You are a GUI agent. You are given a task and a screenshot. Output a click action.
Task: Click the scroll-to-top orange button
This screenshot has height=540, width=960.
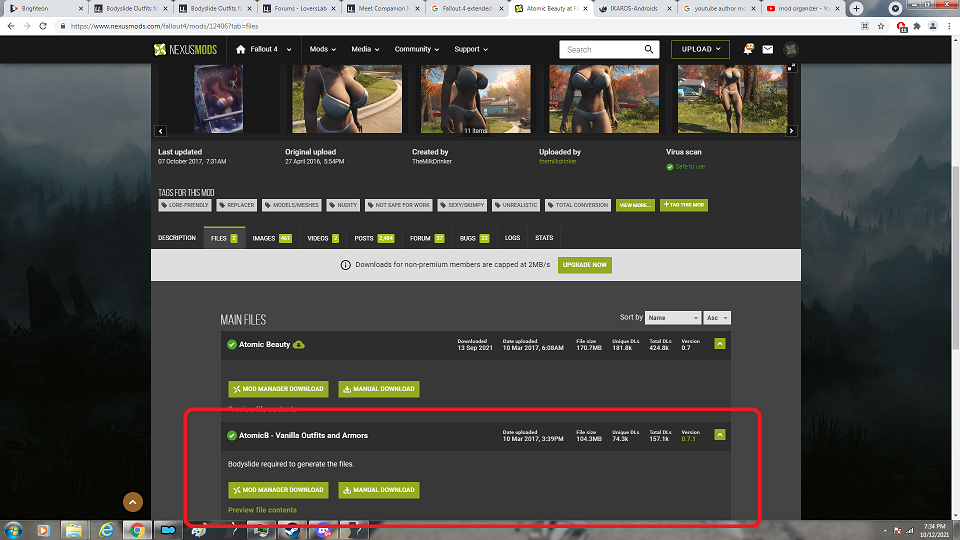pyautogui.click(x=133, y=502)
